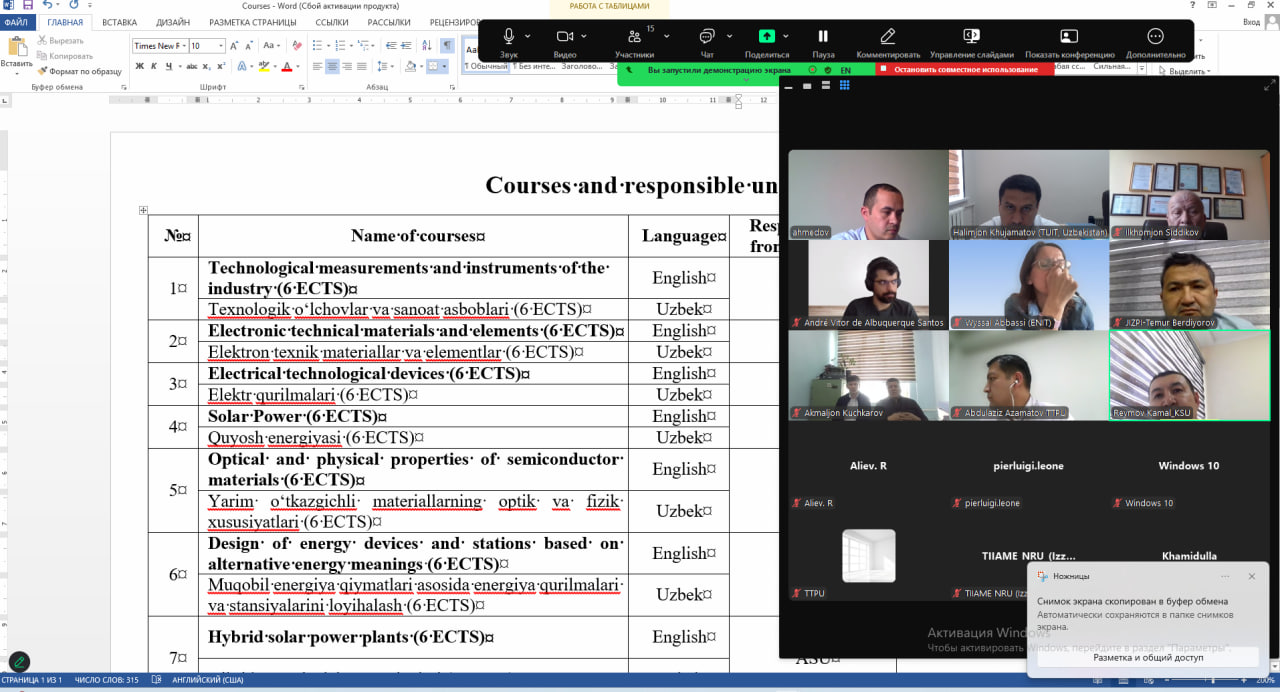Center-align the paragraph

click(x=332, y=66)
